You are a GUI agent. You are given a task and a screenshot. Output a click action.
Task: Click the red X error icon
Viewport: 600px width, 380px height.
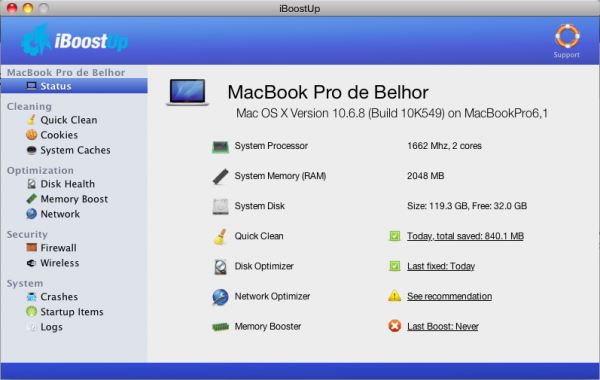395,326
